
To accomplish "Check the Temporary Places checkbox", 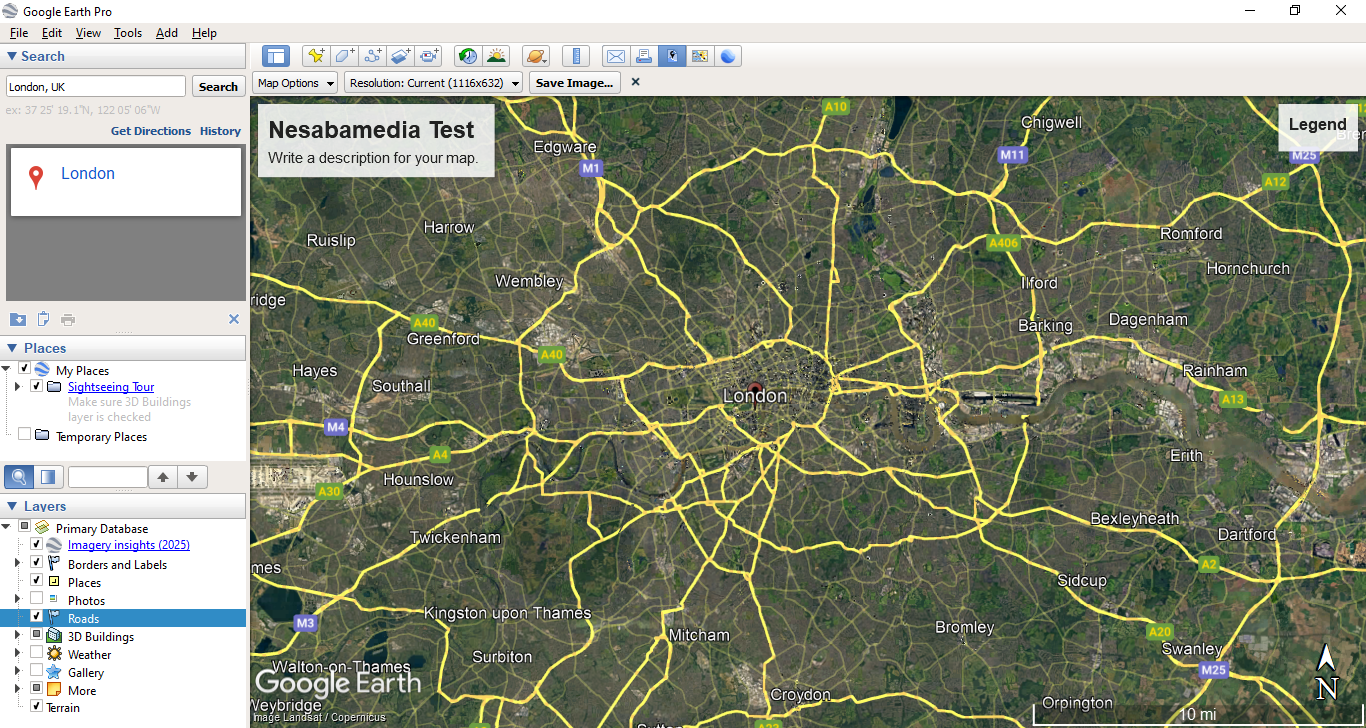I will point(24,435).
